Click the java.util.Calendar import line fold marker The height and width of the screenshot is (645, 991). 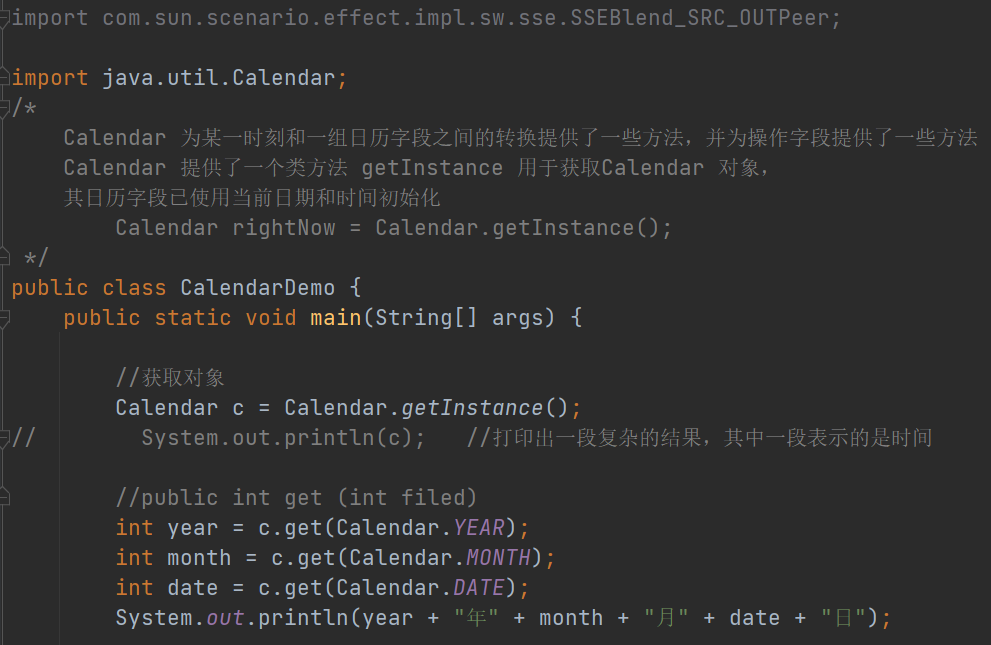click(x=5, y=78)
